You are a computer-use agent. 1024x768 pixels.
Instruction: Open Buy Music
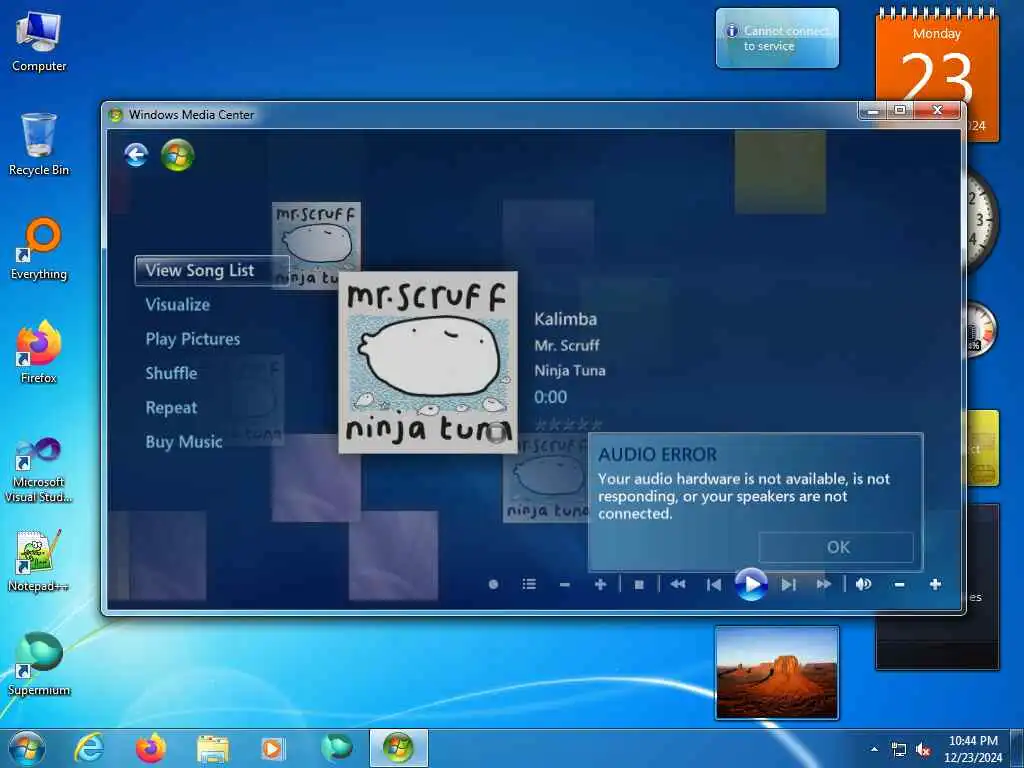click(184, 442)
